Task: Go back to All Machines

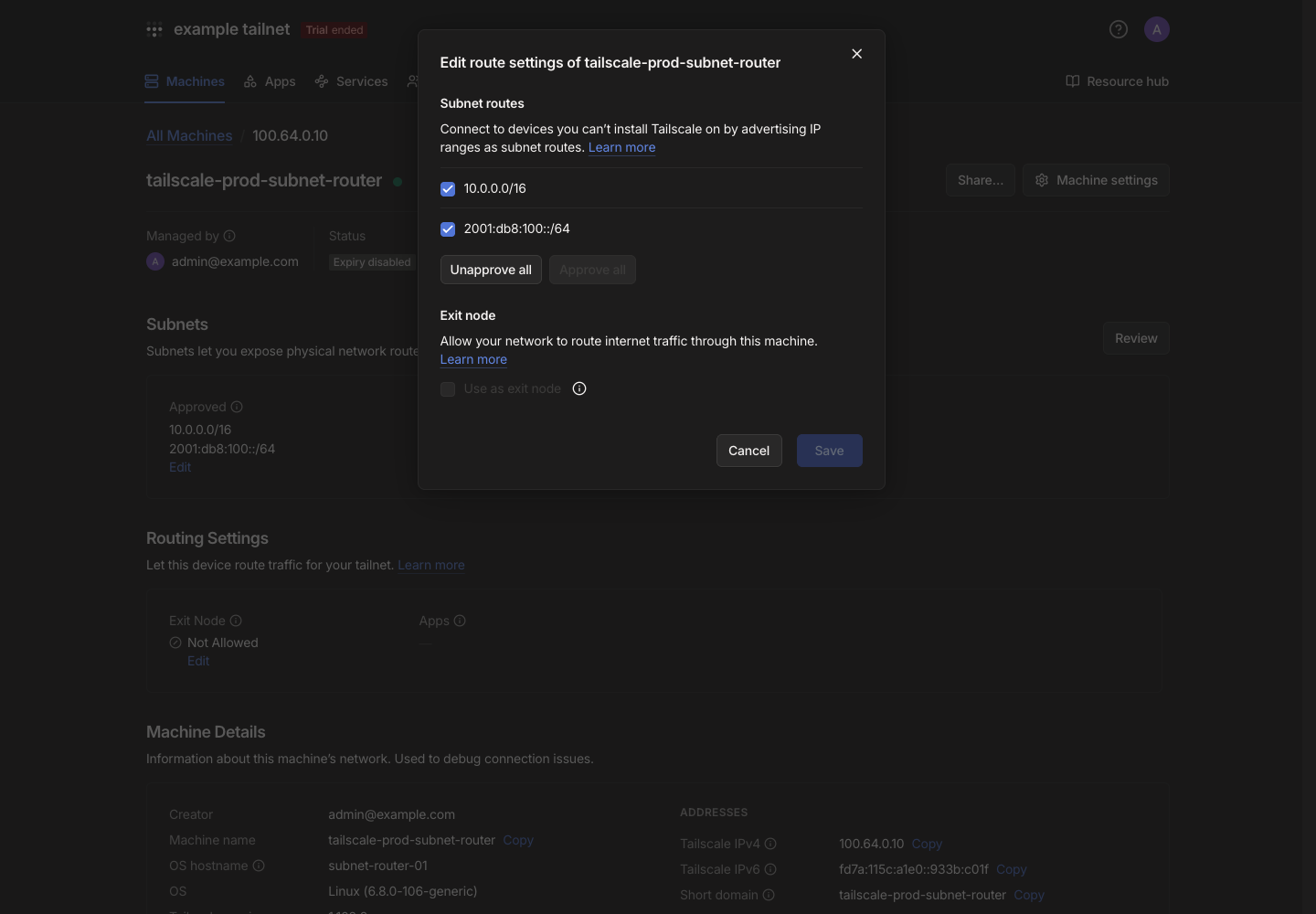Action: pyautogui.click(x=189, y=135)
